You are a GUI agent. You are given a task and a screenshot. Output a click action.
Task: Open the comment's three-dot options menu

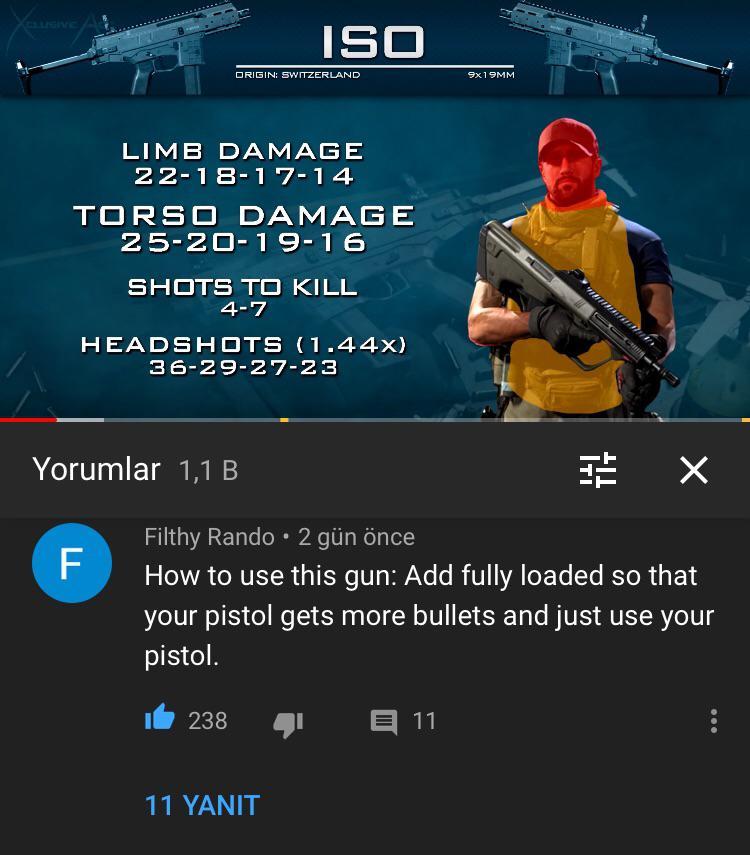pyautogui.click(x=713, y=721)
